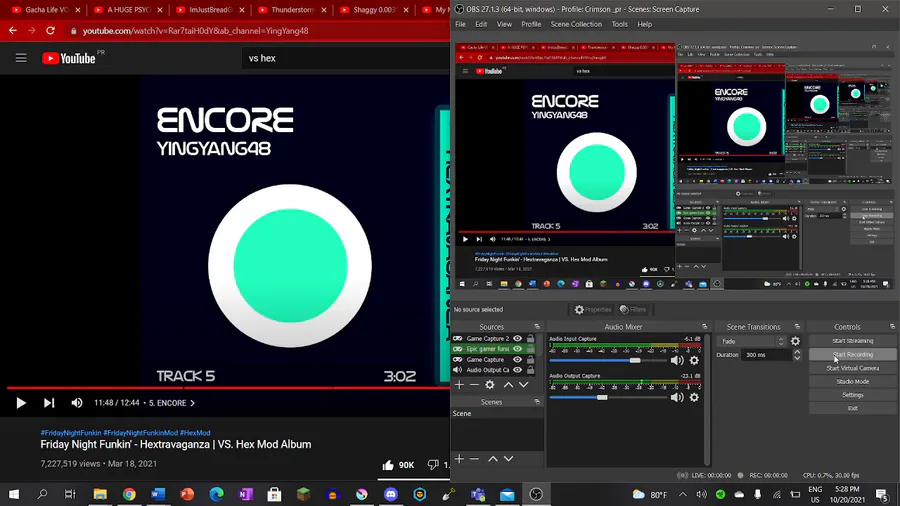Viewport: 900px width, 506px height.
Task: Toggle visibility of Game Capture 2 source
Action: point(517,338)
